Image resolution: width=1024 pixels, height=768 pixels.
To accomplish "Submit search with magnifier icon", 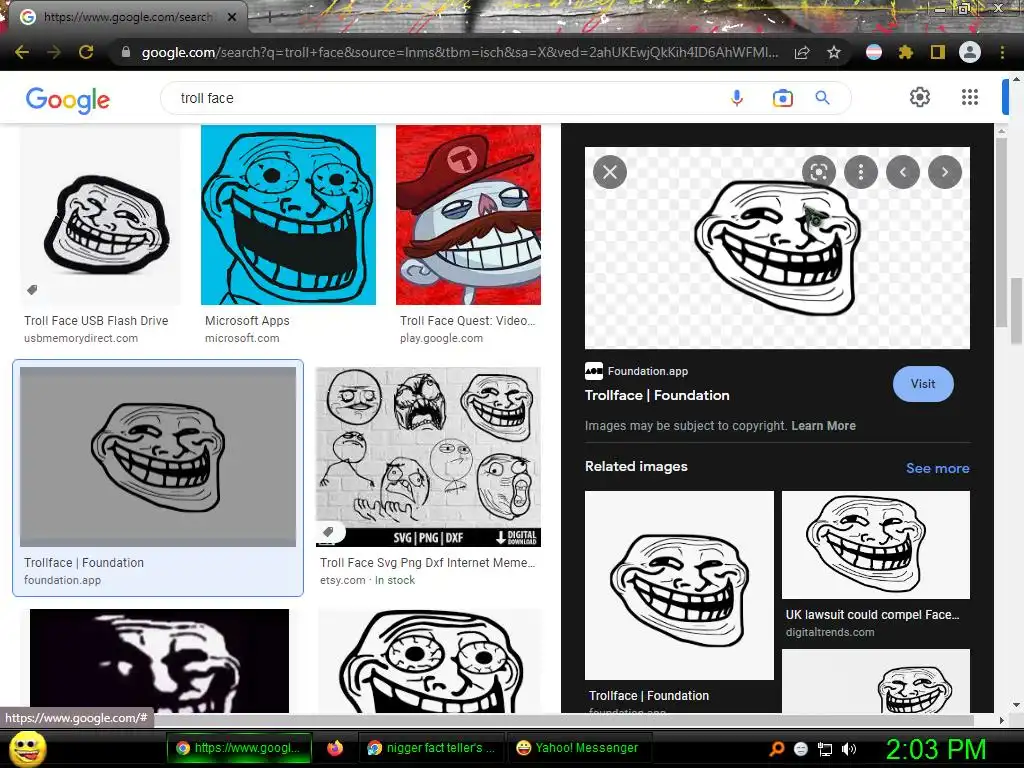I will pyautogui.click(x=823, y=98).
